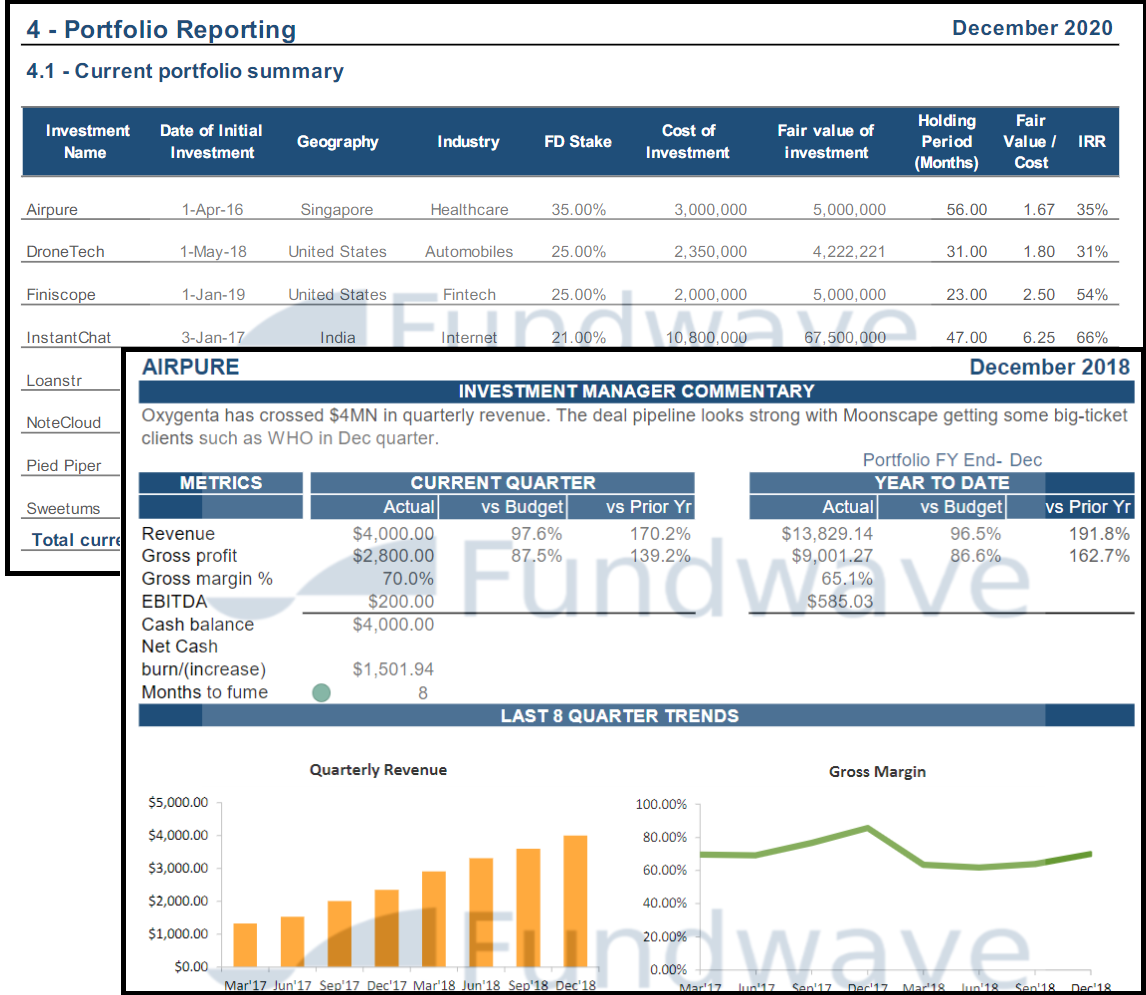Viewport: 1146px width, 995px height.
Task: Click the Revenue actual $4,000.00 value
Action: (x=393, y=534)
